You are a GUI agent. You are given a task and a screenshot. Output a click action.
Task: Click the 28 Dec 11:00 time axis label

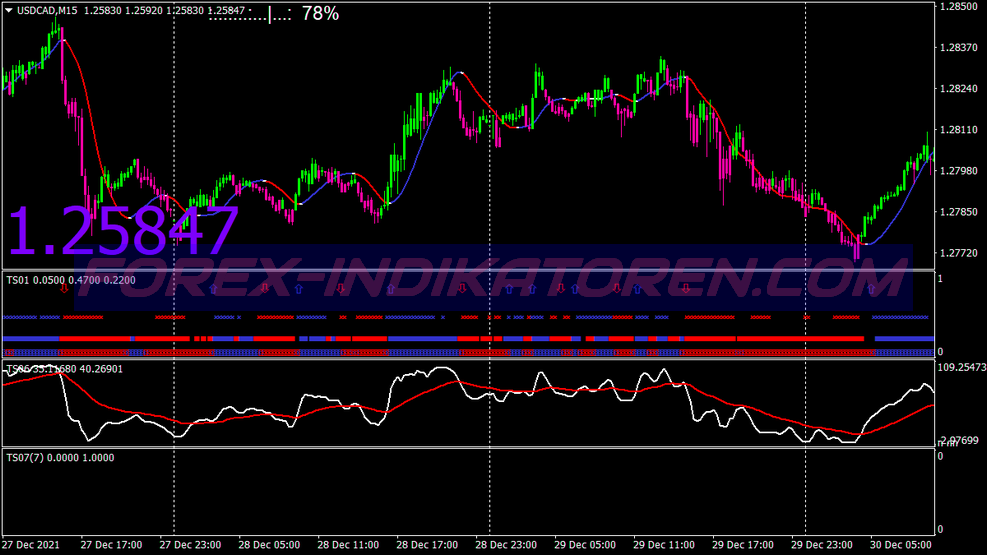coord(349,546)
